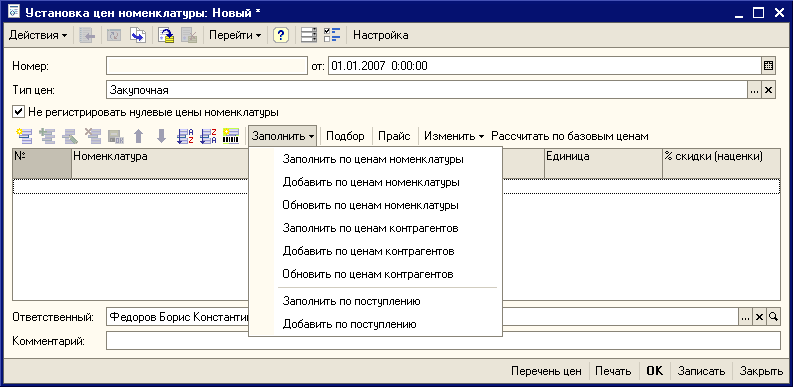Open Ответственный record with magnifier icon
This screenshot has height=388, width=794.
click(x=773, y=317)
